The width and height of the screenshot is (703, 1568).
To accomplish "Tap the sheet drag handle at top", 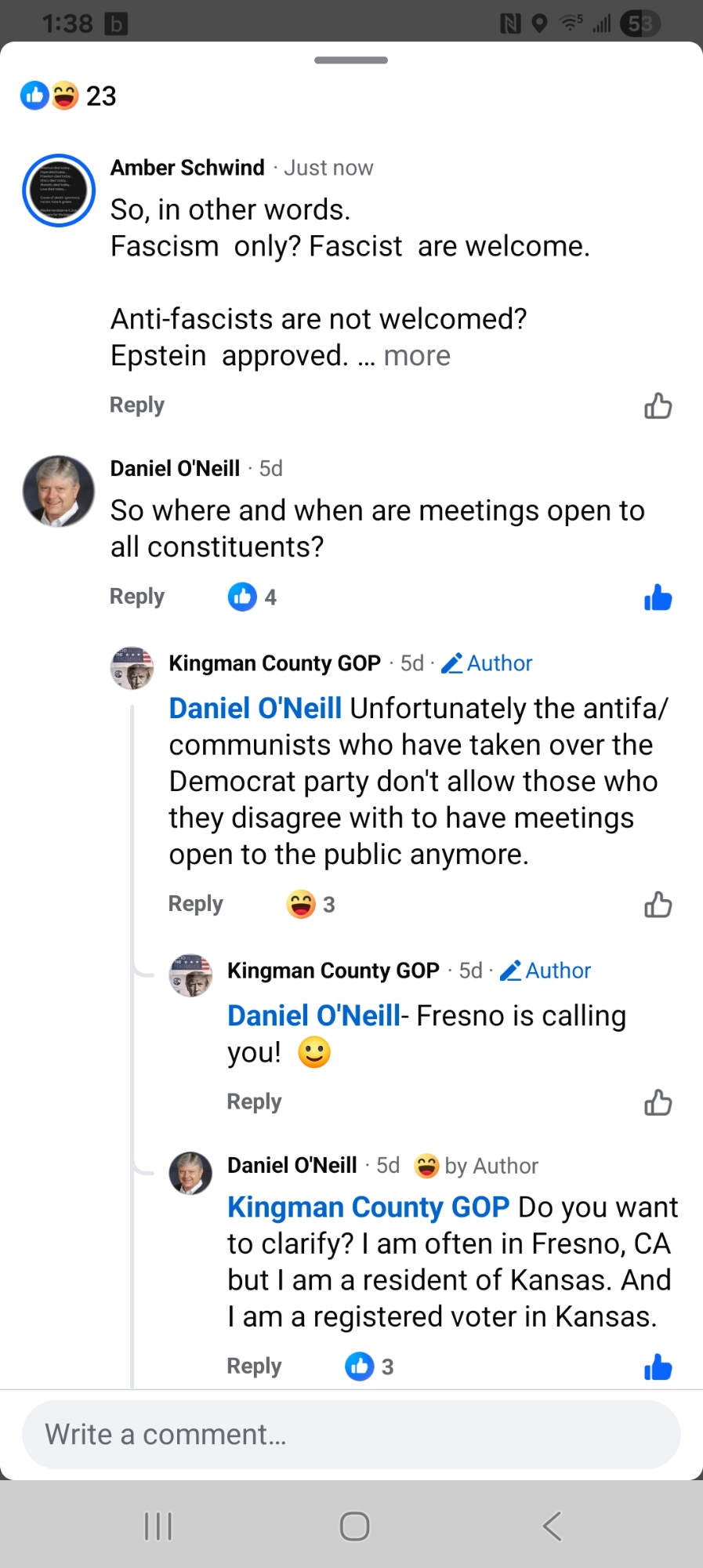I will [x=351, y=60].
